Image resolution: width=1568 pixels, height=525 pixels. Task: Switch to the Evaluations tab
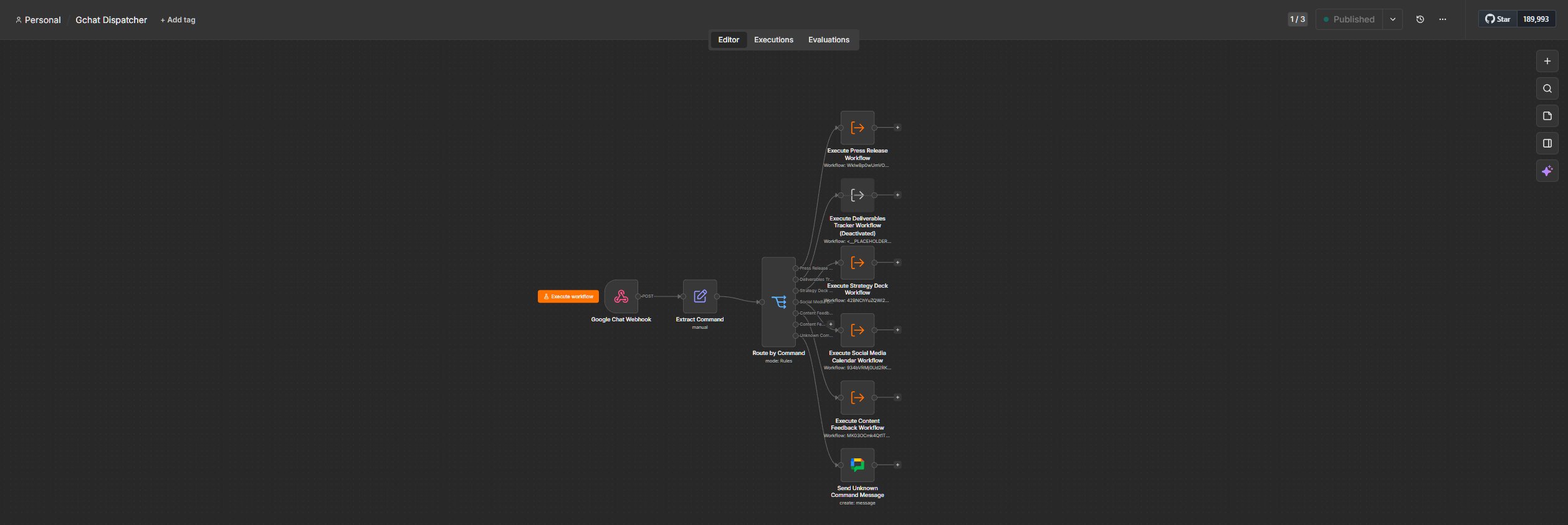828,40
